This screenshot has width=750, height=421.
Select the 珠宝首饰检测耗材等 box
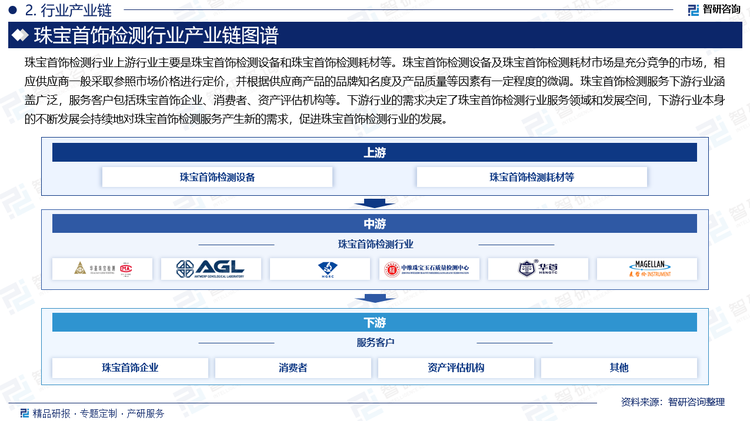(x=531, y=177)
